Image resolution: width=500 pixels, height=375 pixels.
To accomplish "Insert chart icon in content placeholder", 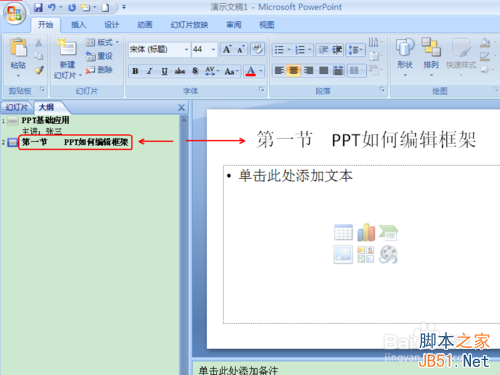I will pyautogui.click(x=366, y=232).
